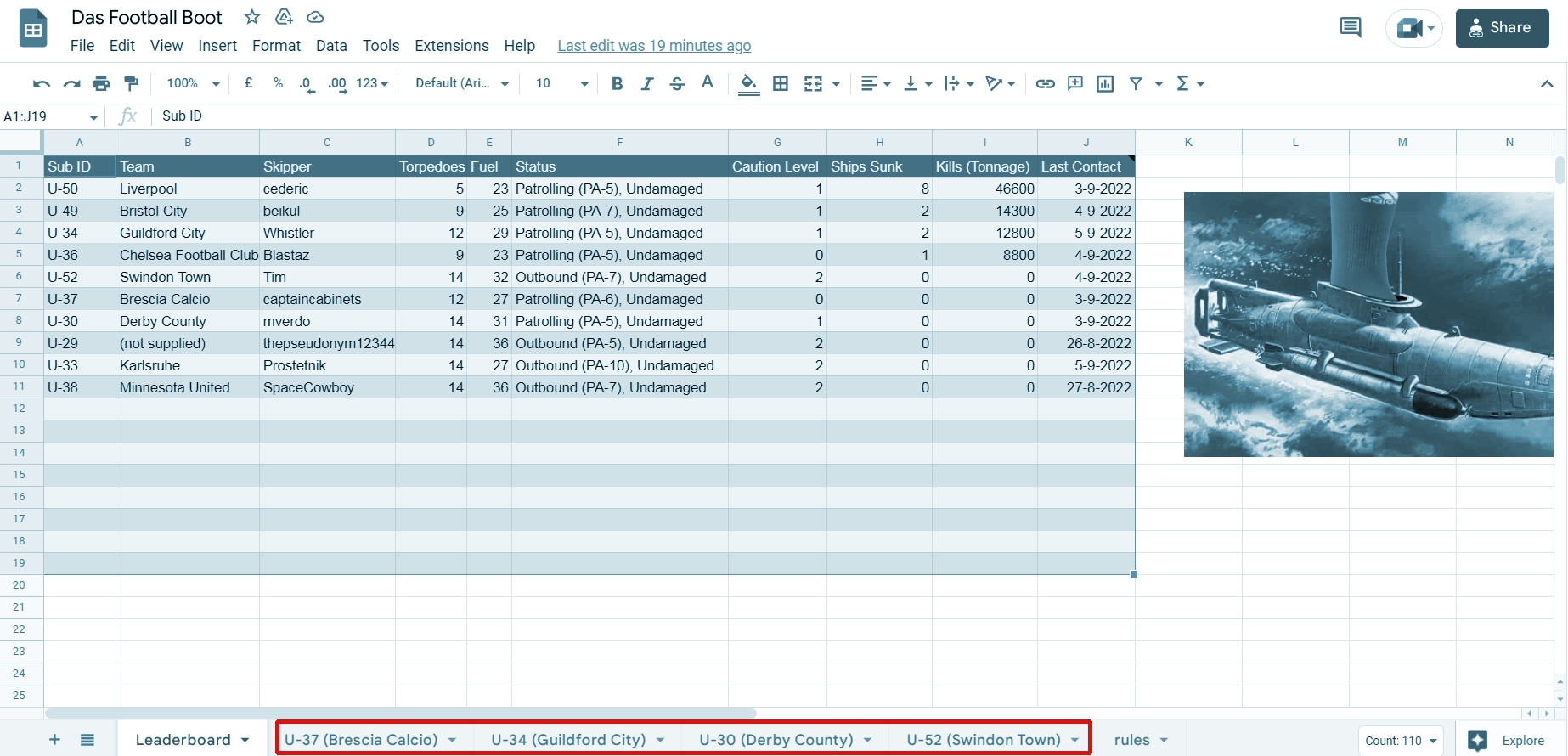Click cloud save status icon
Screen dimensions: 1568x756
pos(315,17)
